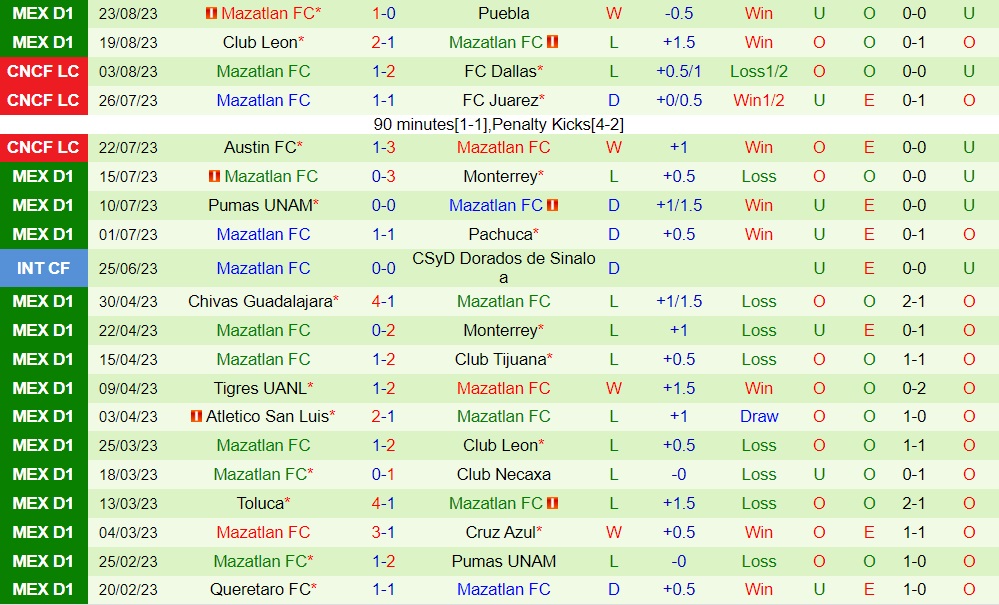Go to the Chivas Guadalajara team page
This screenshot has height=605, width=999.
click(260, 301)
